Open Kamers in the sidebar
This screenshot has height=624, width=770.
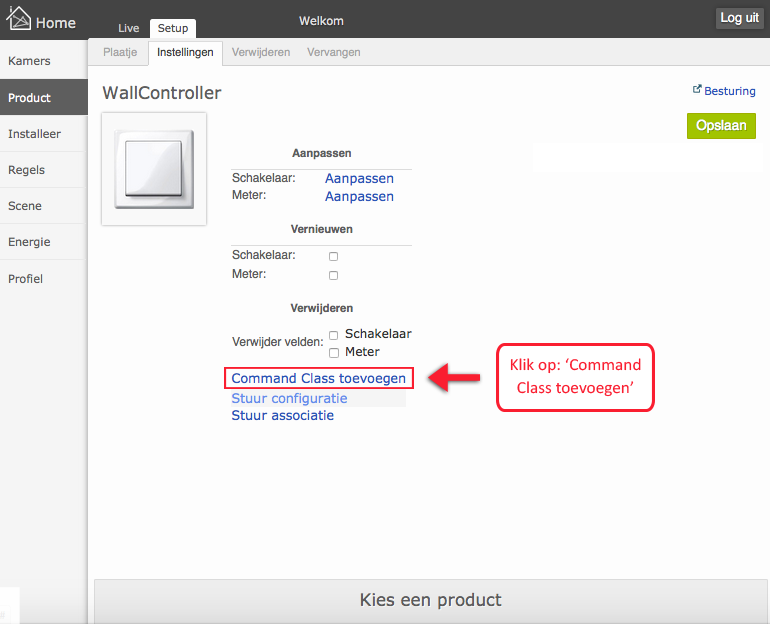coord(44,61)
